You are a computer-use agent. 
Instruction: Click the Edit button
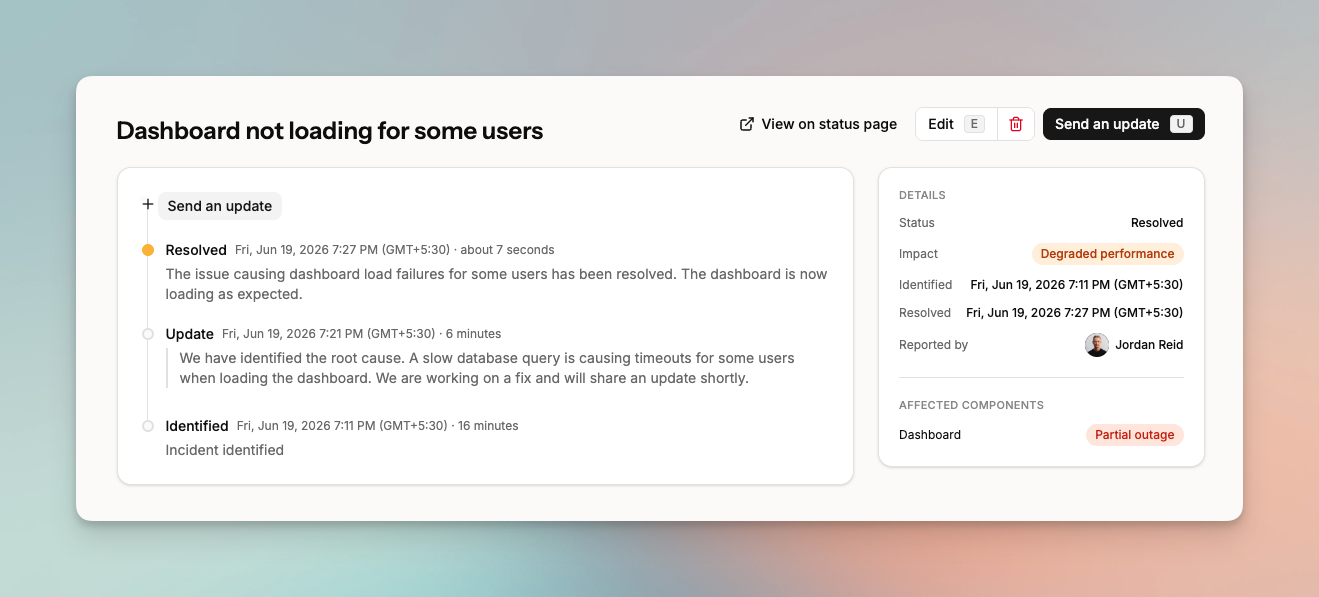pyautogui.click(x=956, y=124)
